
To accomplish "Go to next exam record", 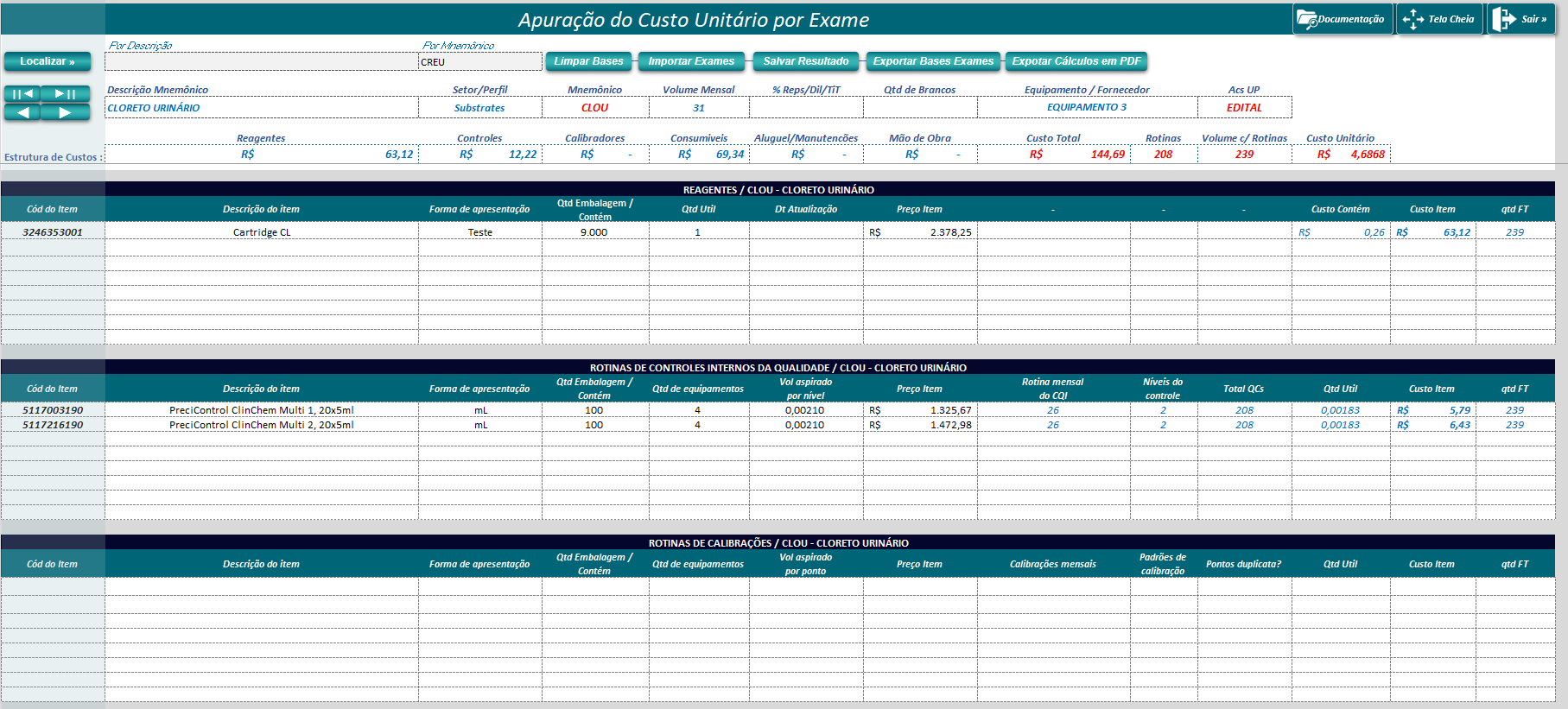I will tap(66, 112).
